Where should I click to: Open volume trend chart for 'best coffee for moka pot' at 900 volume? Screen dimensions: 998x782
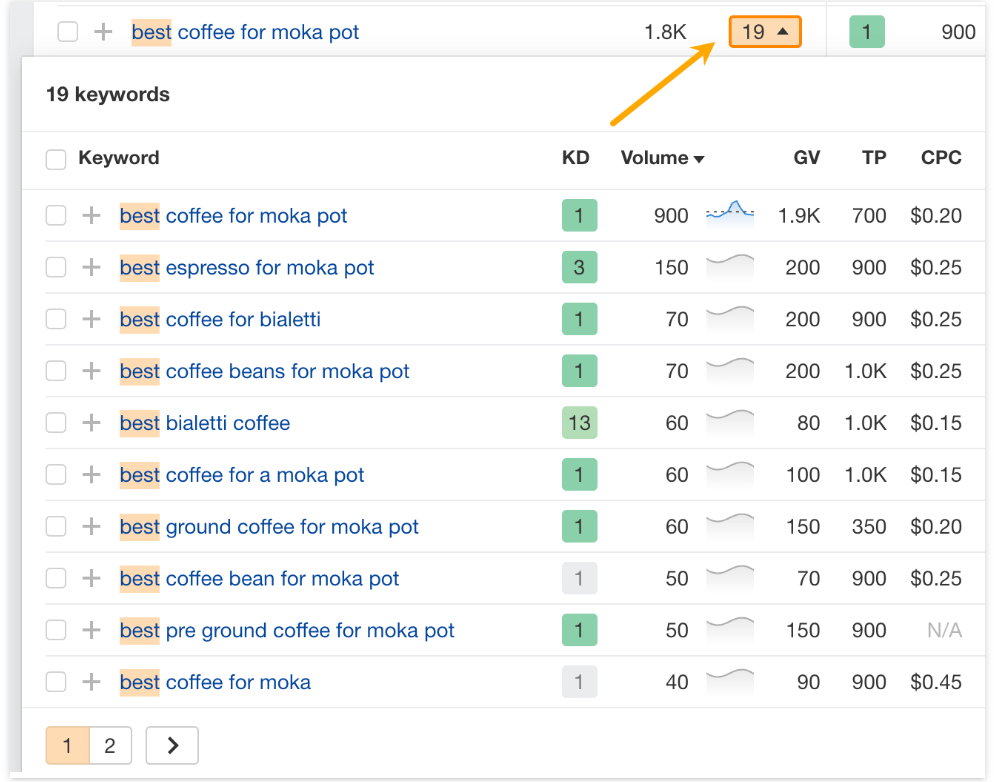pos(730,212)
